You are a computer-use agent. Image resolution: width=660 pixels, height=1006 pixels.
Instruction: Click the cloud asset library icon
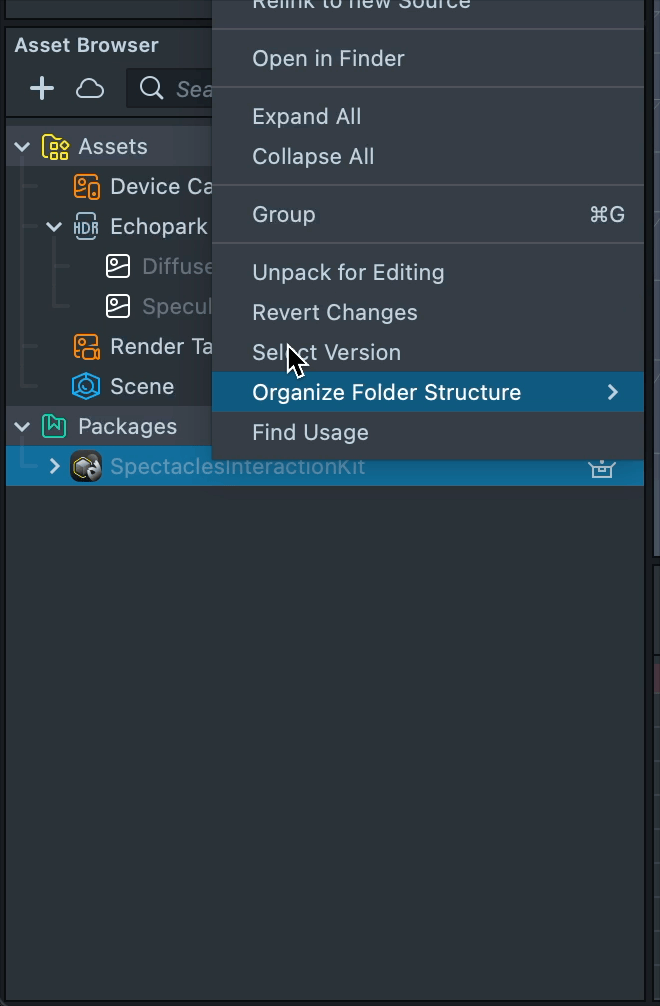(x=90, y=89)
